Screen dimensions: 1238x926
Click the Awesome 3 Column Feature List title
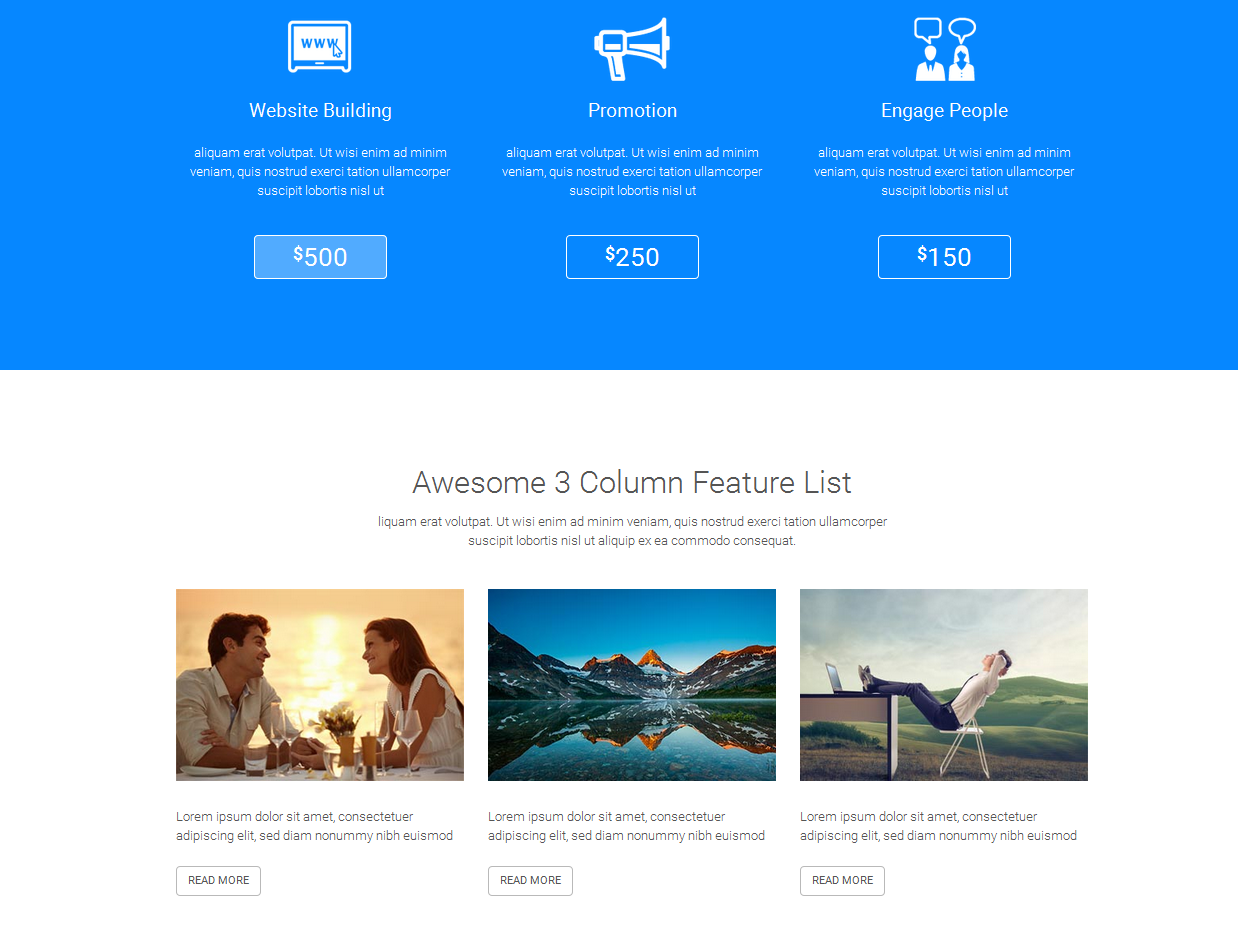click(632, 483)
